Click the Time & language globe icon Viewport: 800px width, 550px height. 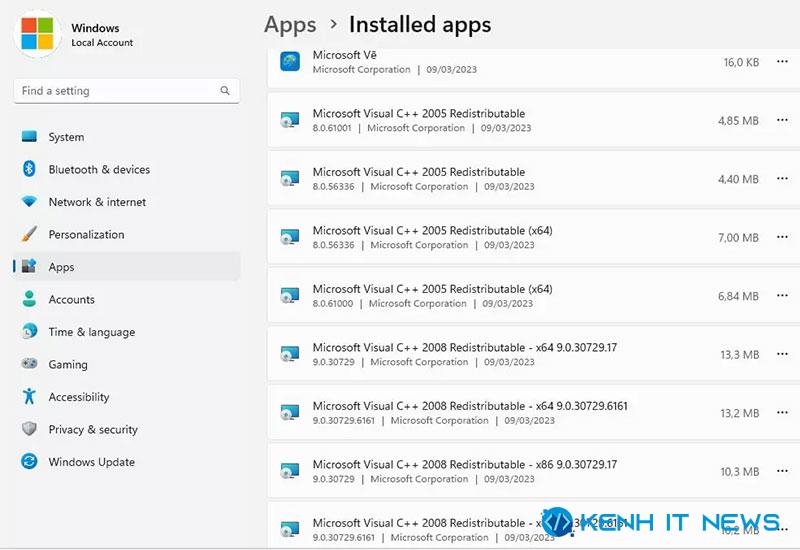coord(29,331)
